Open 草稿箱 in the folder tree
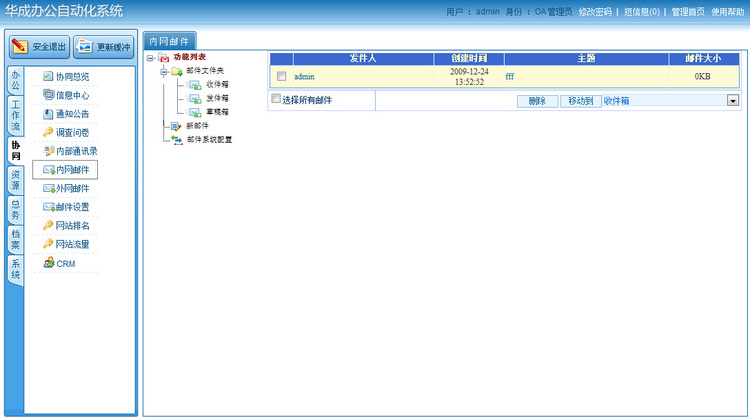 point(217,112)
